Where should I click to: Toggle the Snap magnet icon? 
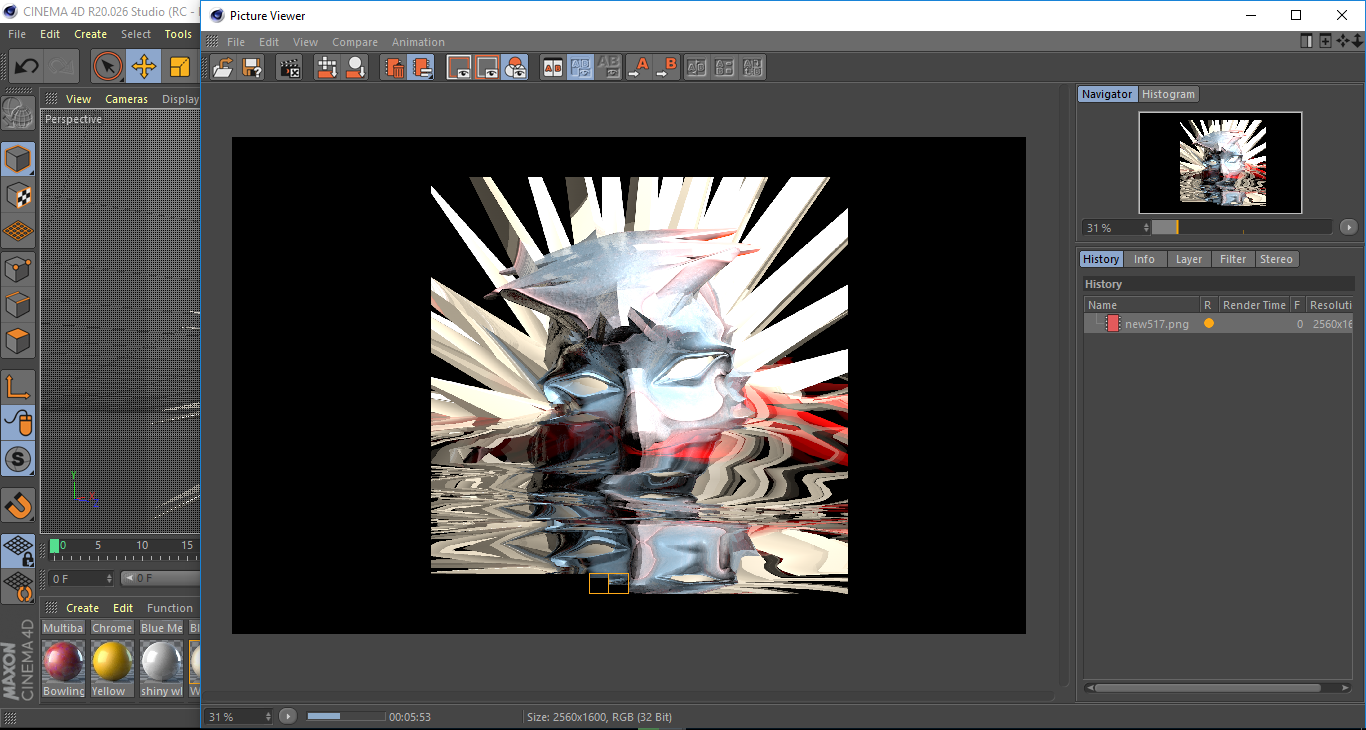coord(18,505)
